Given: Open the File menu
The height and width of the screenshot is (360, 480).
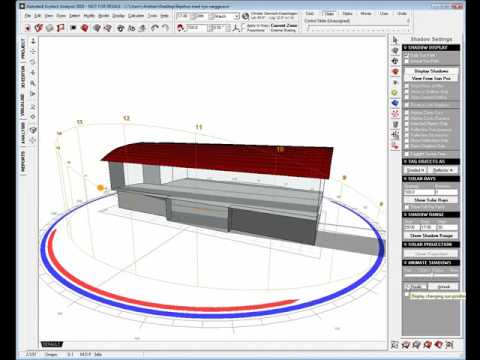Looking at the screenshot, I should [28, 16].
